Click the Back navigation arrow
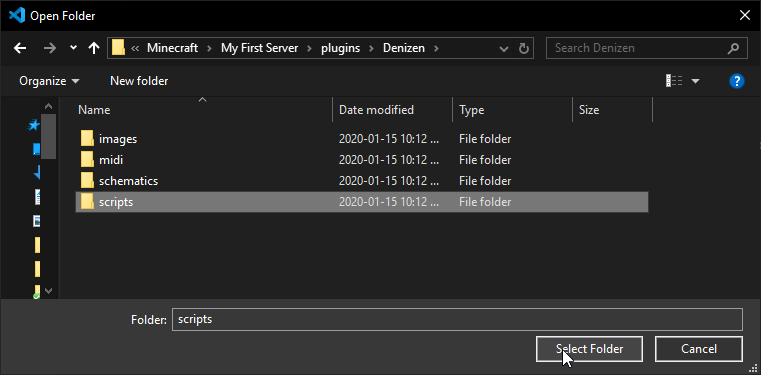 (20, 48)
